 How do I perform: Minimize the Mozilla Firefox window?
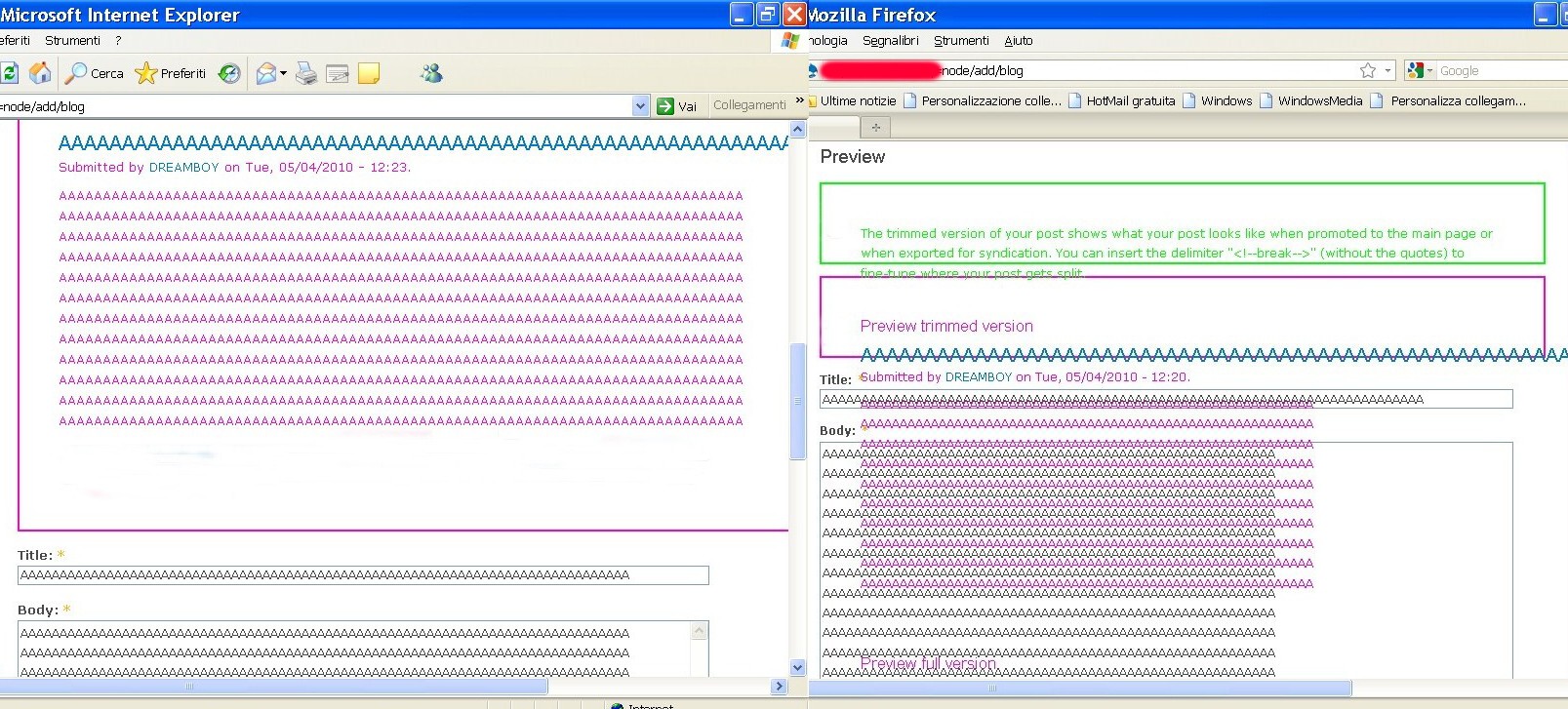pyautogui.click(x=1546, y=15)
